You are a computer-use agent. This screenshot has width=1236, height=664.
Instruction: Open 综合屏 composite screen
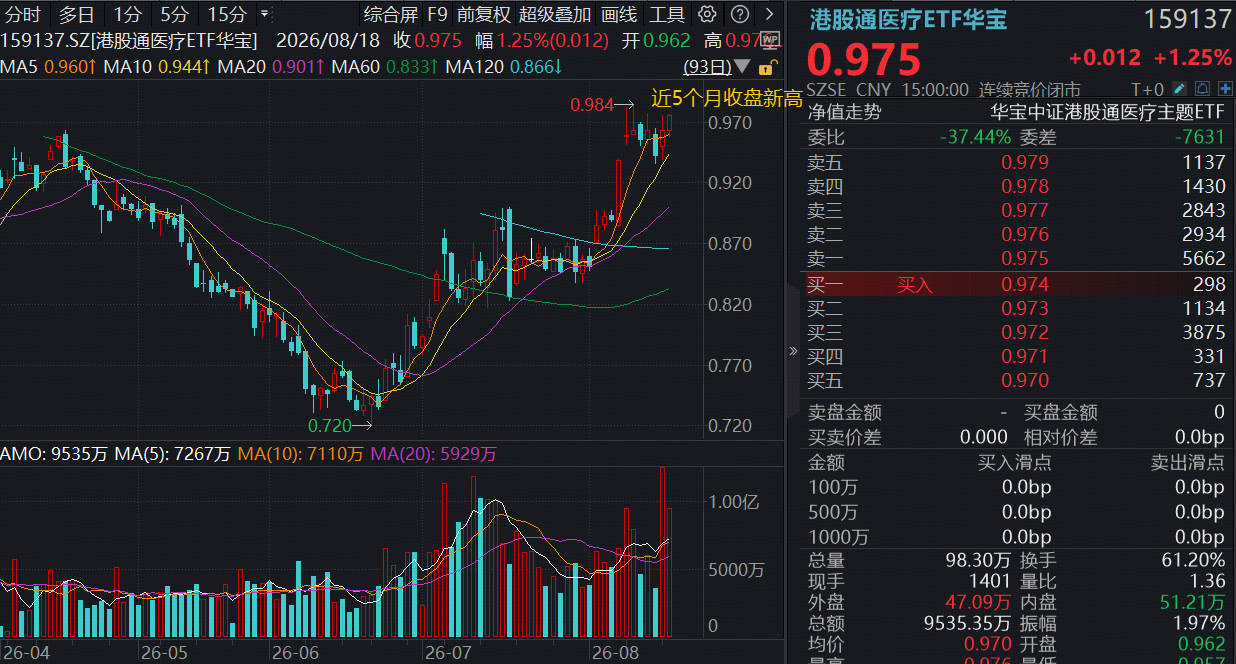pyautogui.click(x=391, y=15)
